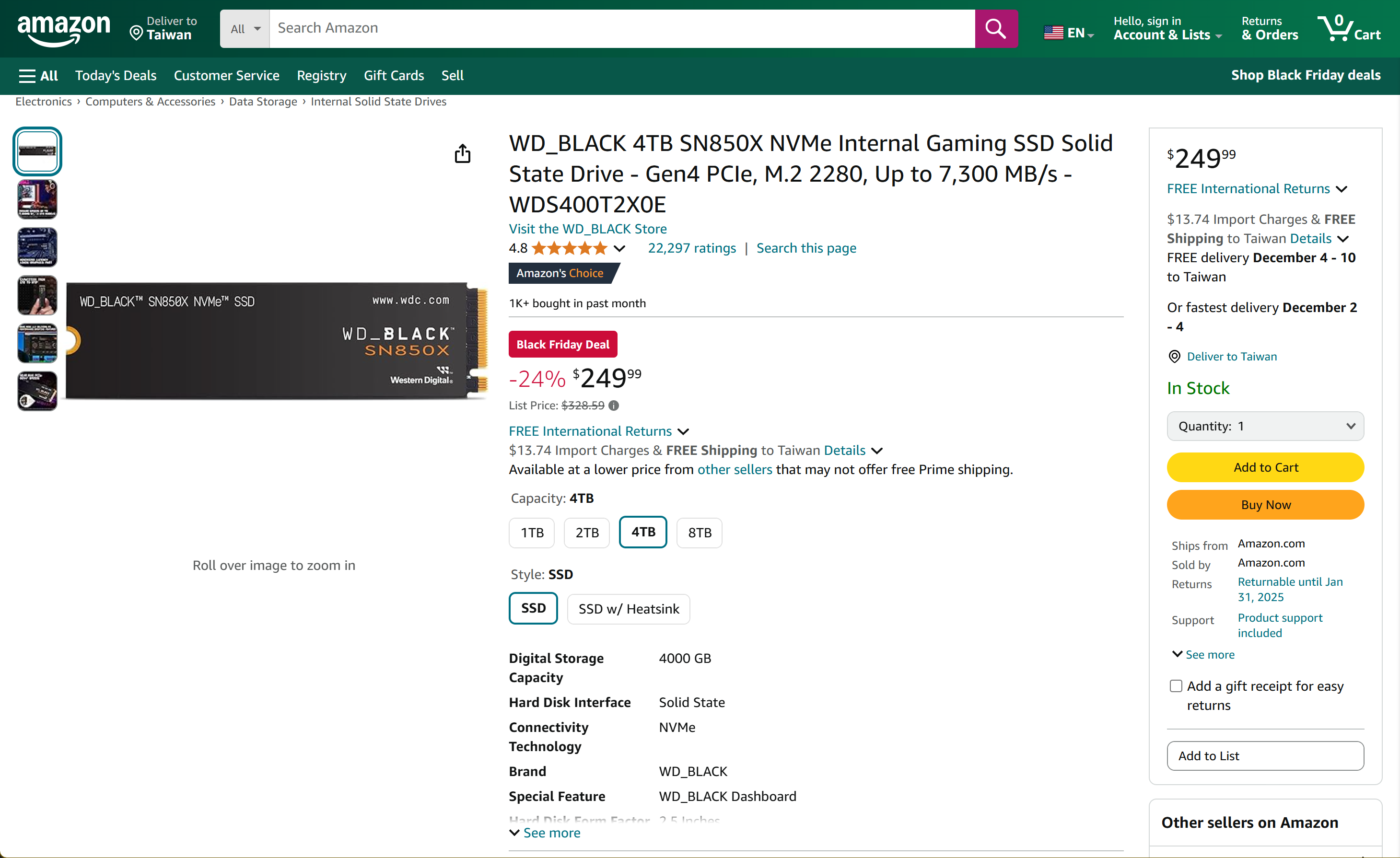Expand See more in buy box seller info
Screen dimensions: 1400x858
point(1203,655)
